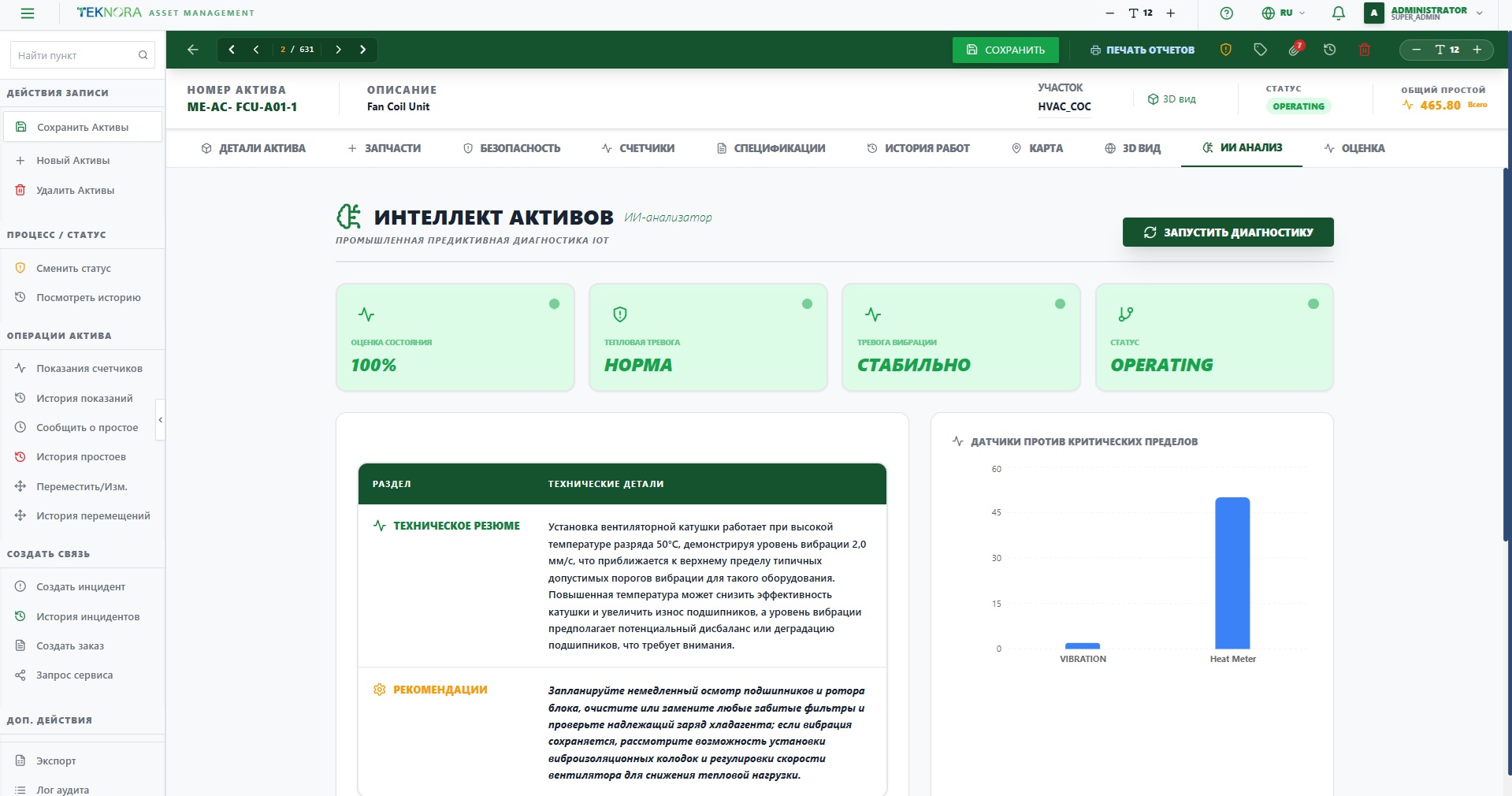Image resolution: width=1512 pixels, height=796 pixels.
Task: Open ПЕЧАТЬ ОТЧЕТОВ report printing
Action: click(1142, 50)
